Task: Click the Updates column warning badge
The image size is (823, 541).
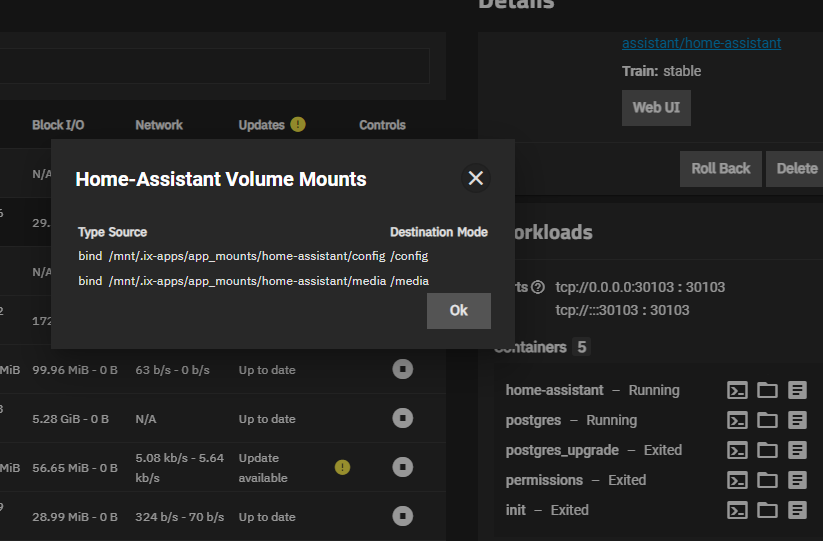Action: tap(298, 124)
